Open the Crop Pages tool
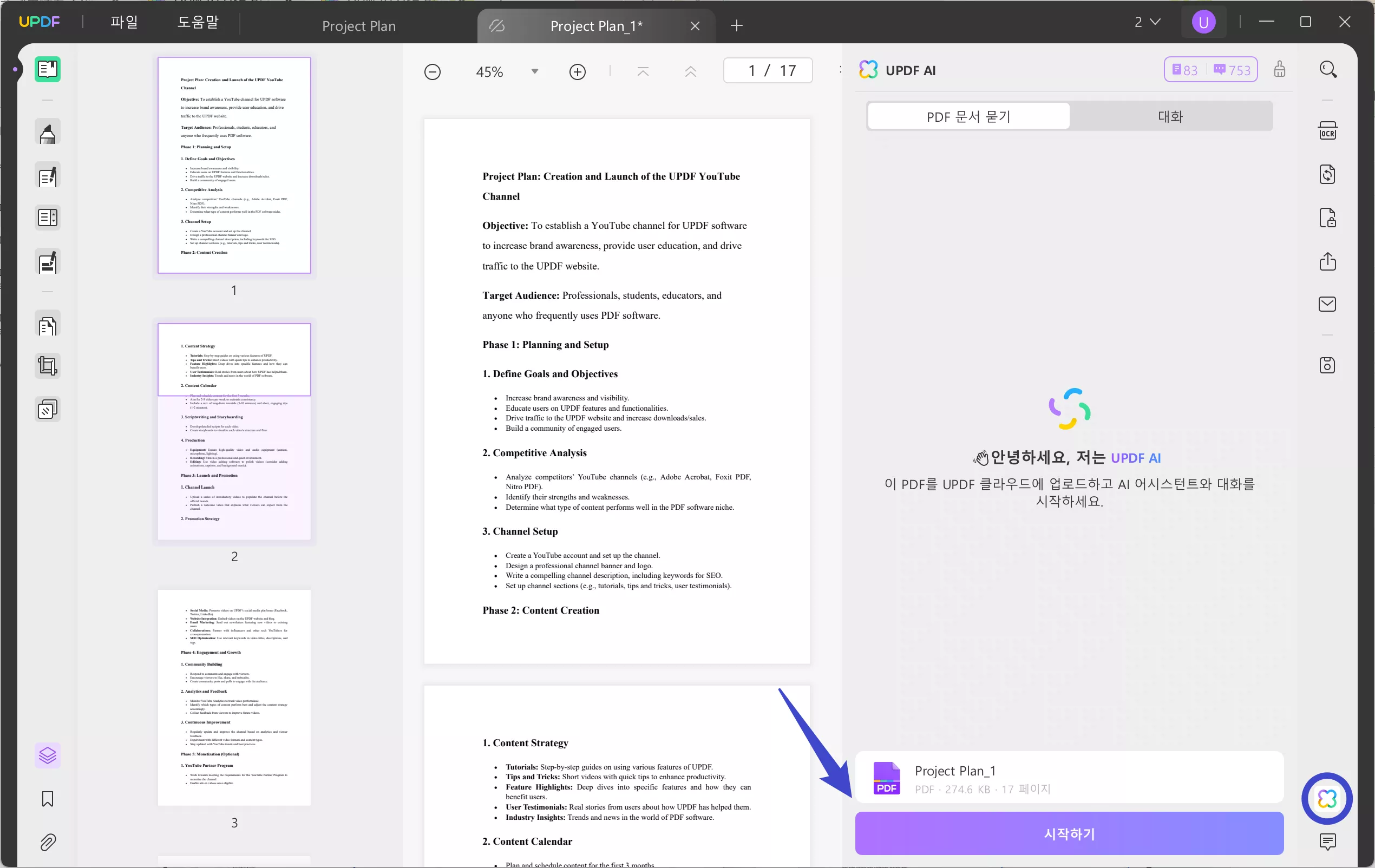The height and width of the screenshot is (868, 1375). click(48, 366)
